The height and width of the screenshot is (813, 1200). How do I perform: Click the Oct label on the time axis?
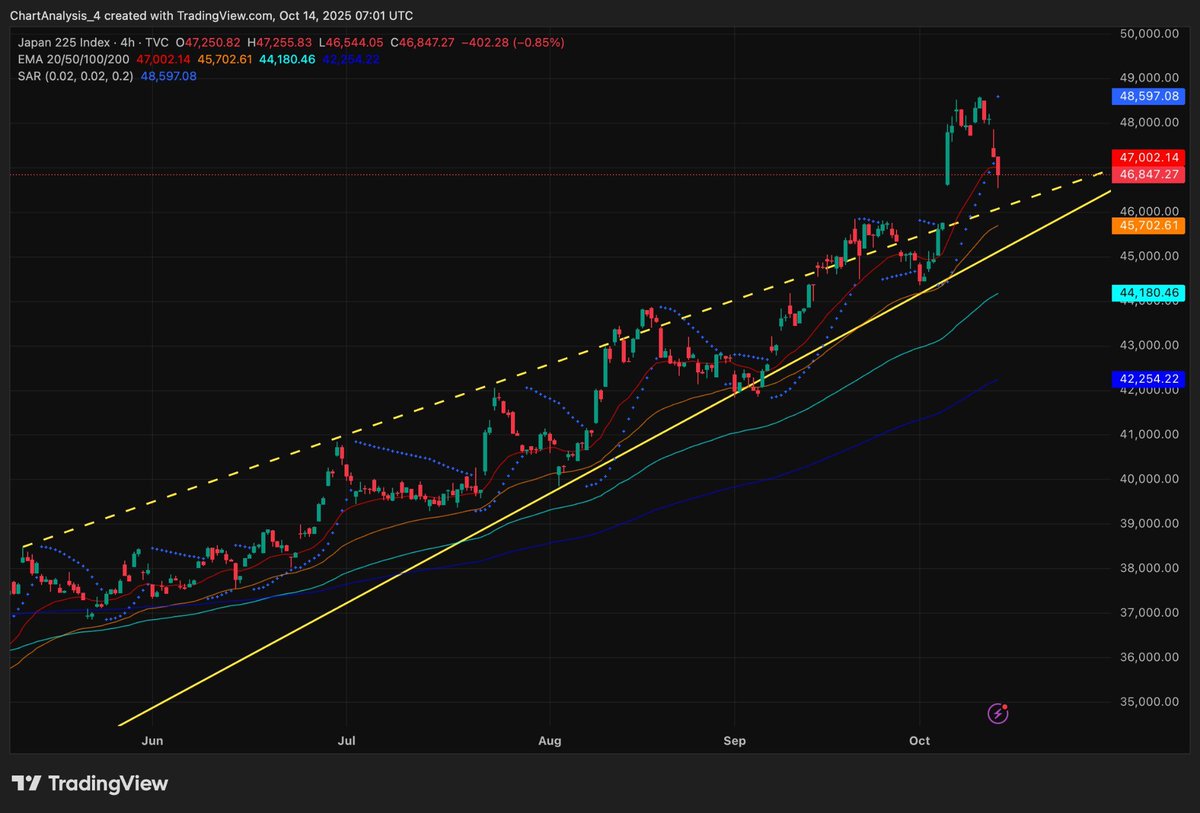pos(920,741)
